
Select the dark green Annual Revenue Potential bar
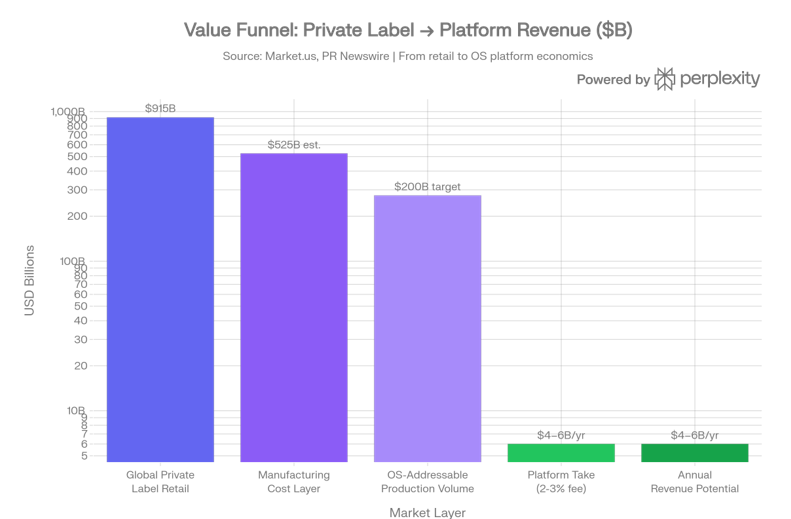click(x=694, y=453)
